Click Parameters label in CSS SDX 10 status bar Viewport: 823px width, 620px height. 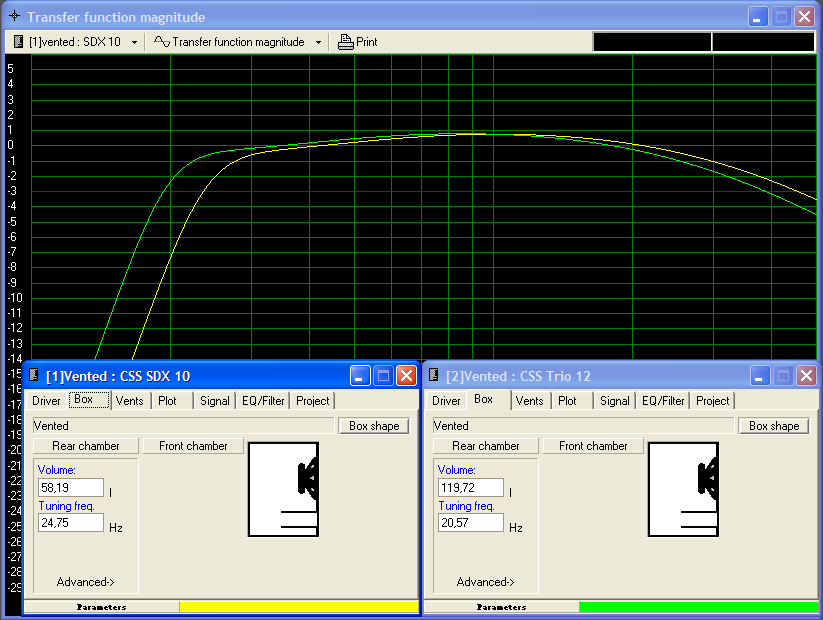(x=101, y=607)
